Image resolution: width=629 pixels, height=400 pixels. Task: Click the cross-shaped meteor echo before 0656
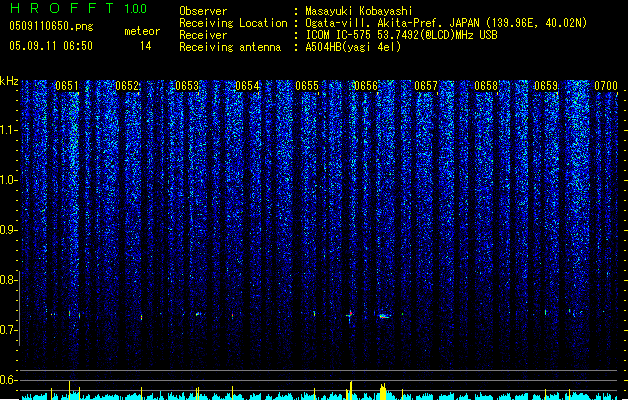(x=350, y=316)
